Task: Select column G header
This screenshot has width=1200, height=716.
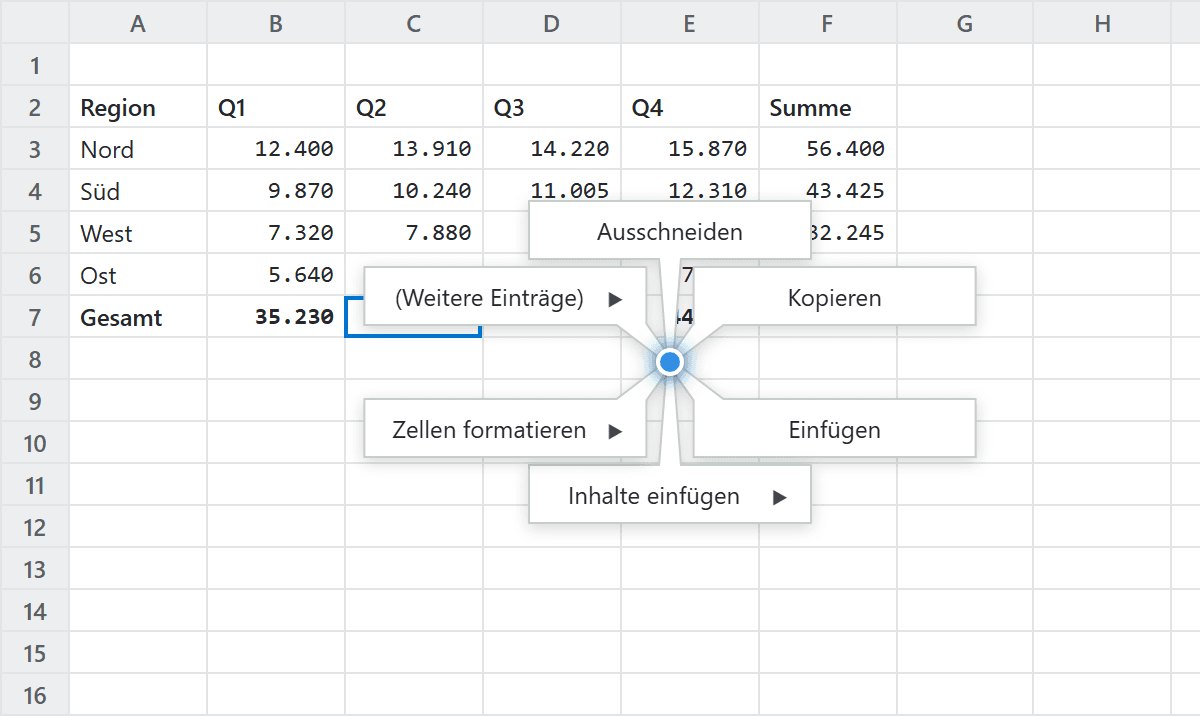Action: [x=966, y=24]
